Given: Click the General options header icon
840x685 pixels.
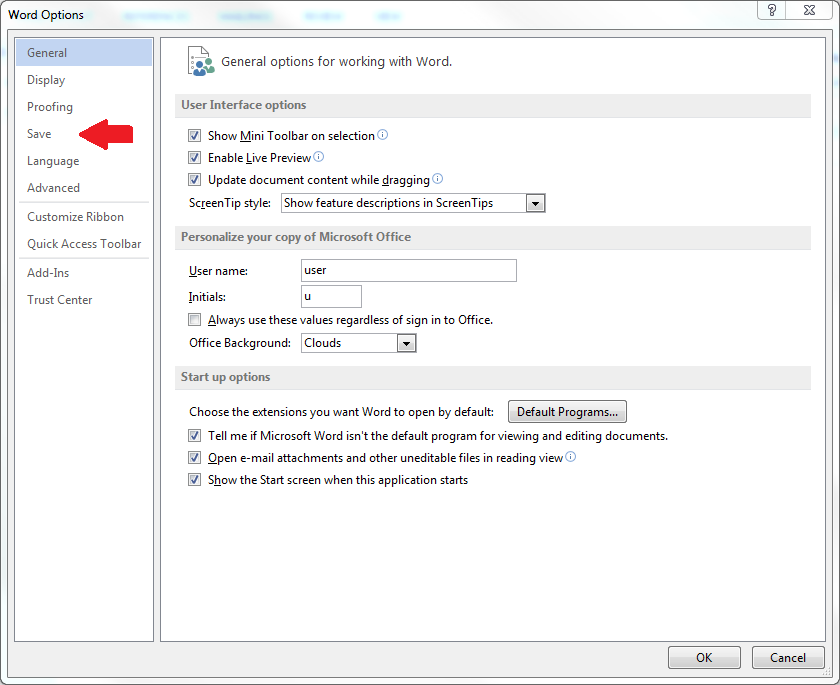Looking at the screenshot, I should click(x=200, y=61).
